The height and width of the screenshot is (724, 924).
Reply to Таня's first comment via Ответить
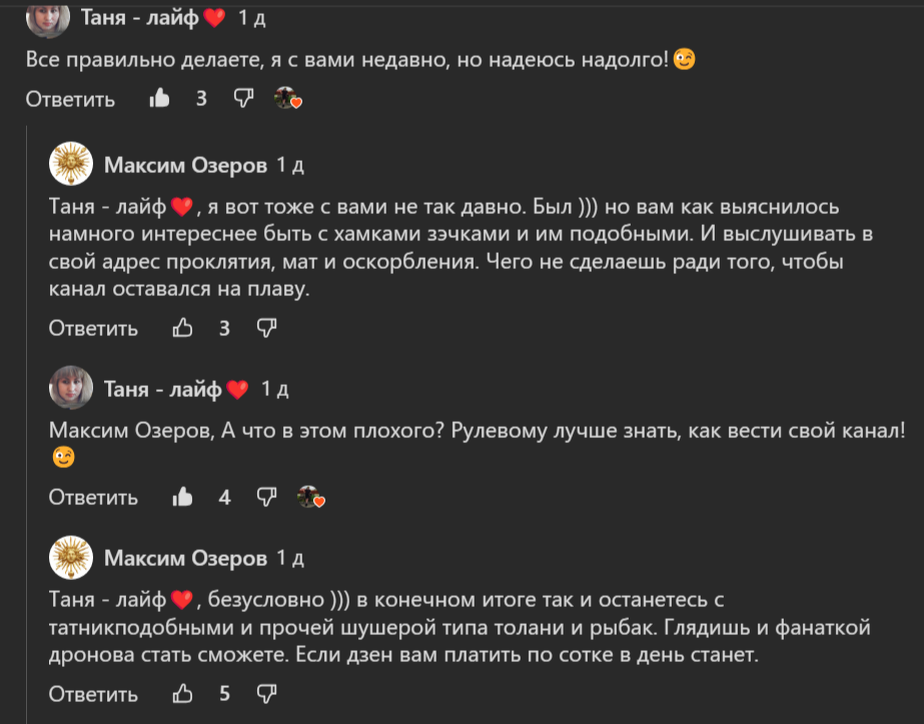tap(68, 99)
